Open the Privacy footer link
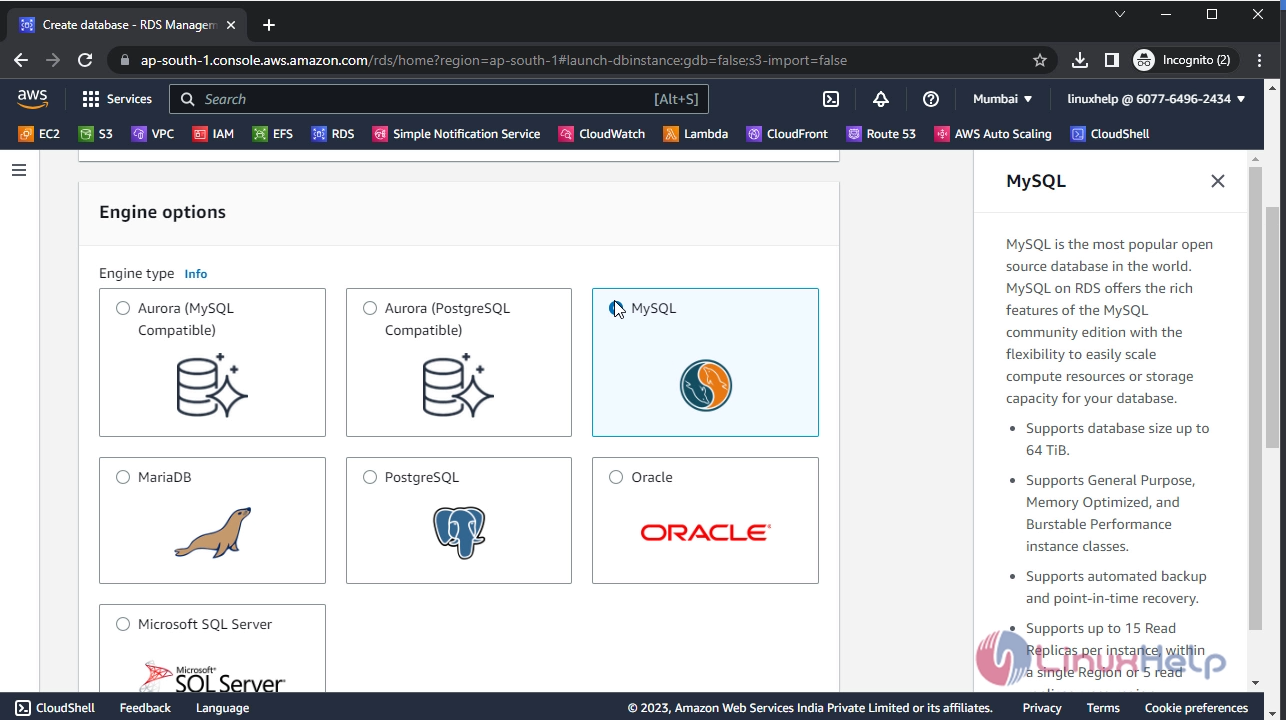 (1042, 708)
